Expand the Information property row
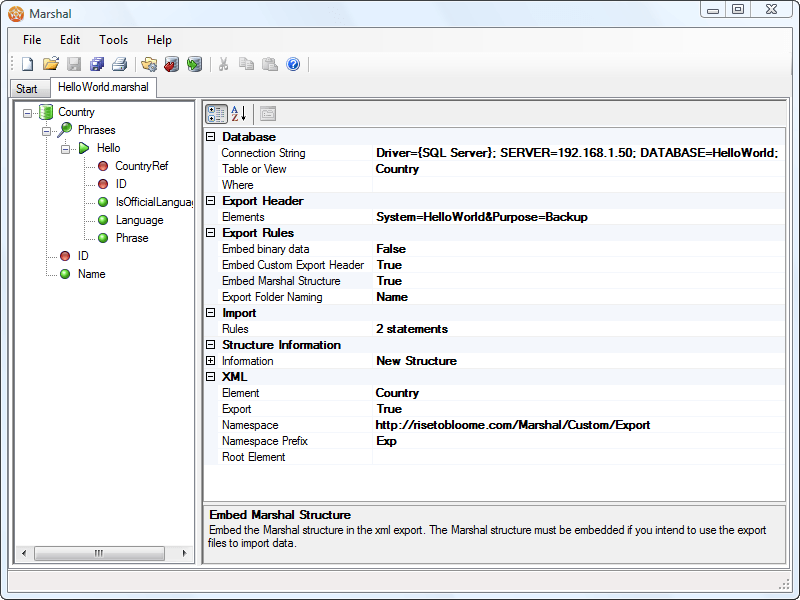Screen dimensions: 800x600 (x=211, y=361)
